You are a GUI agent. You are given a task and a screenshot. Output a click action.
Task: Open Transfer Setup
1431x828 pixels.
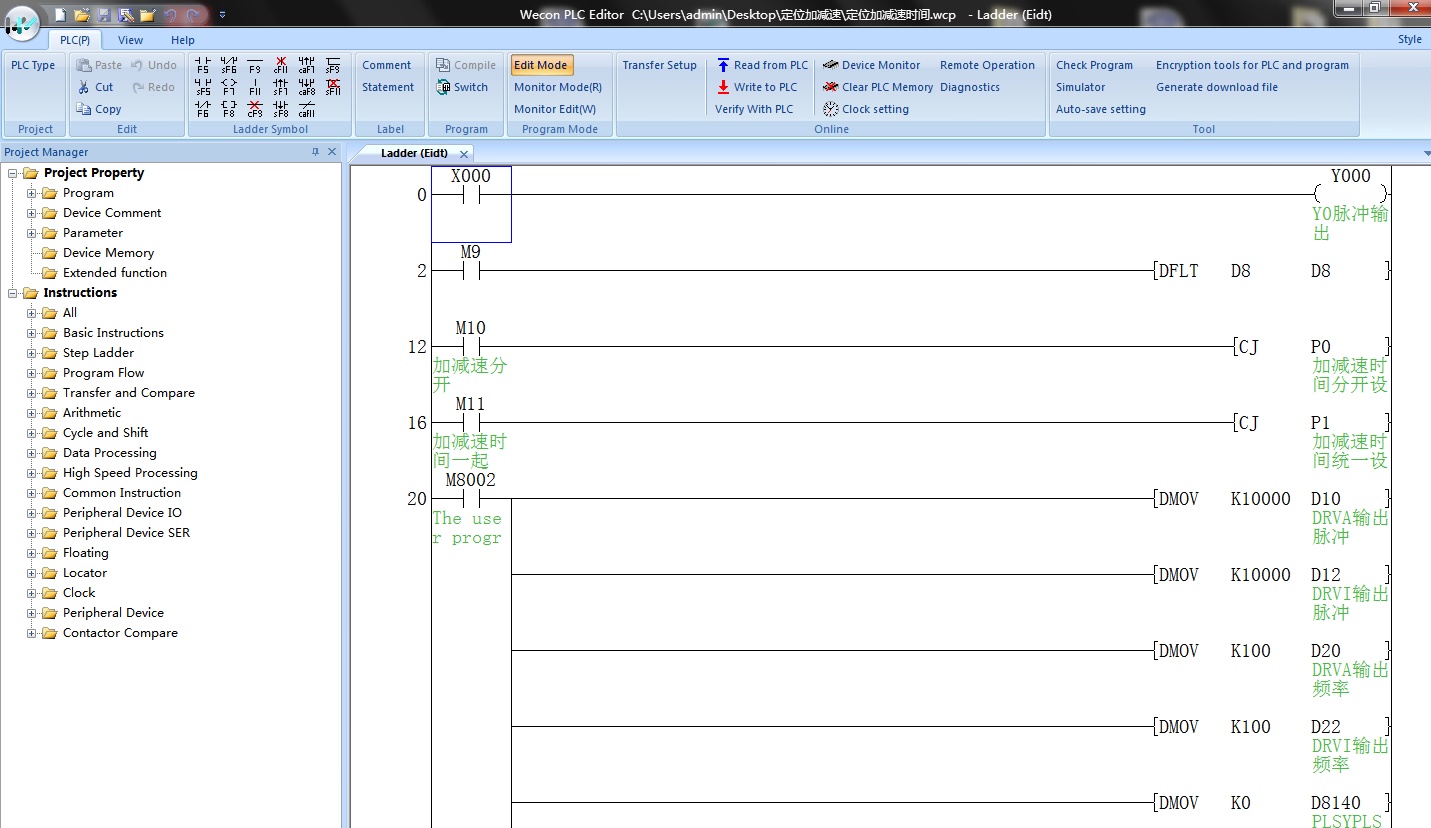(x=660, y=65)
